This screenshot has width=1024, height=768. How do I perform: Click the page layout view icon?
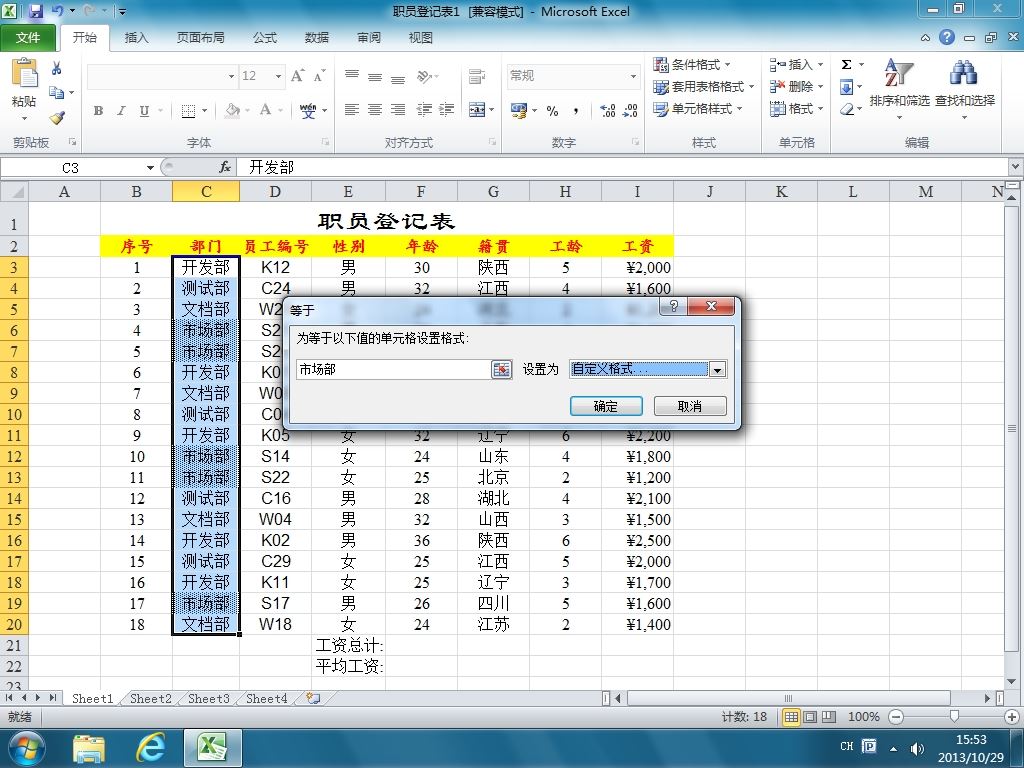point(810,717)
